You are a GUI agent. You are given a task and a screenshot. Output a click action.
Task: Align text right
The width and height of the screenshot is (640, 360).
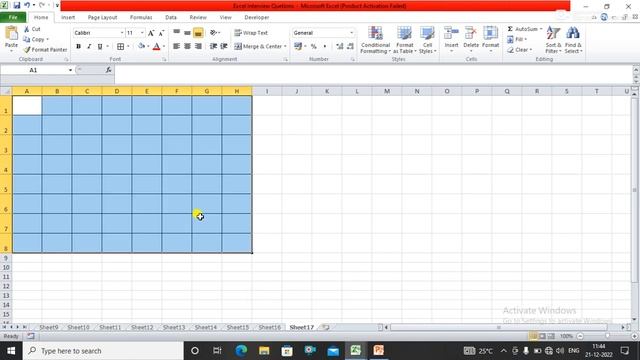click(198, 47)
